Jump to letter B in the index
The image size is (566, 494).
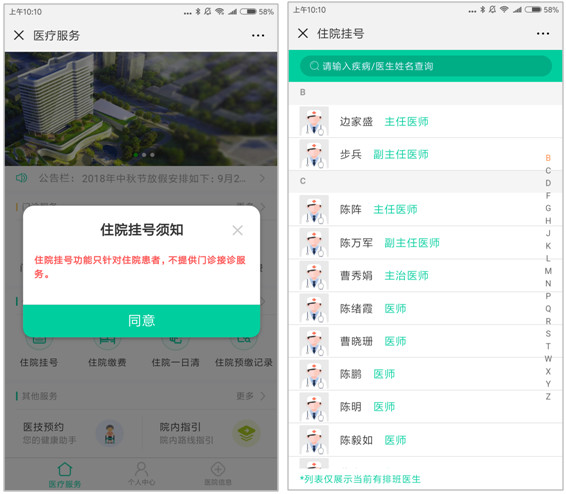click(548, 158)
